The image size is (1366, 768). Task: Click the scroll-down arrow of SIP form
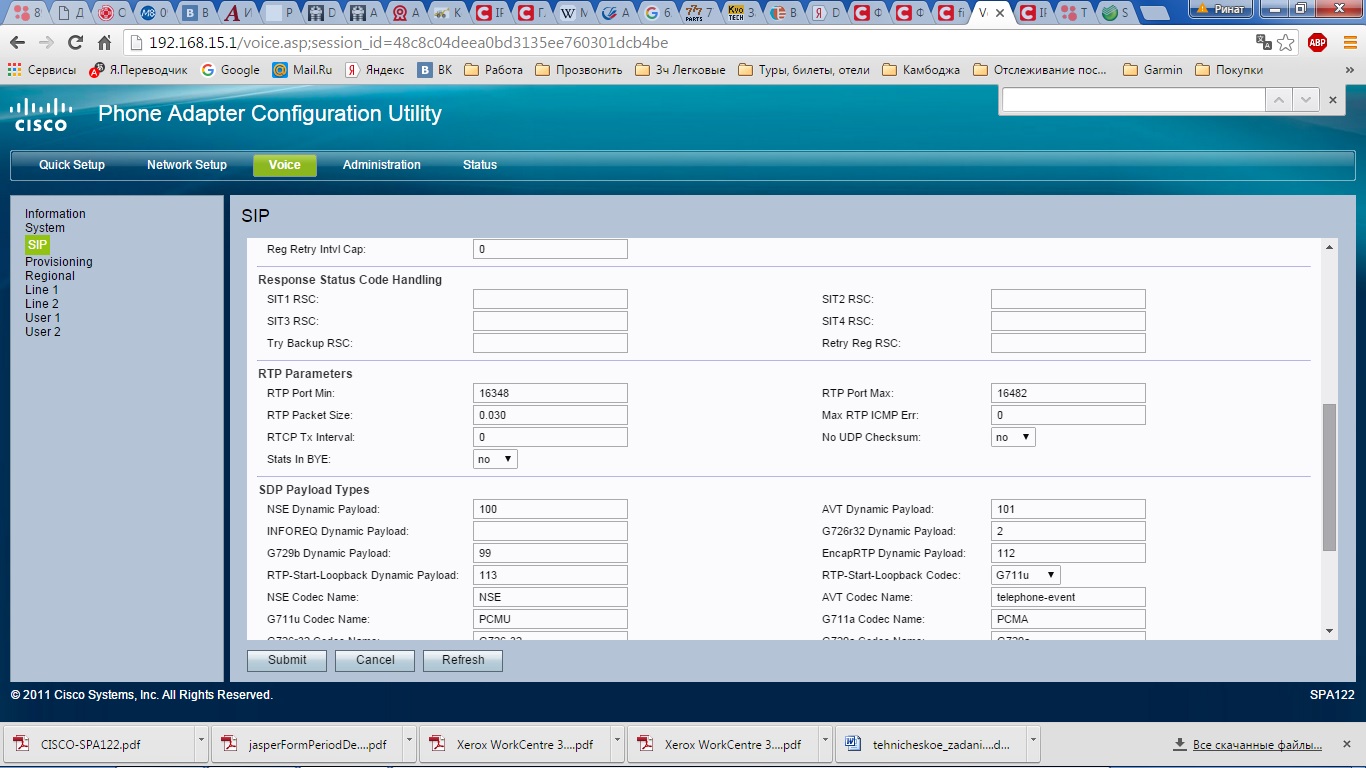pyautogui.click(x=1329, y=630)
